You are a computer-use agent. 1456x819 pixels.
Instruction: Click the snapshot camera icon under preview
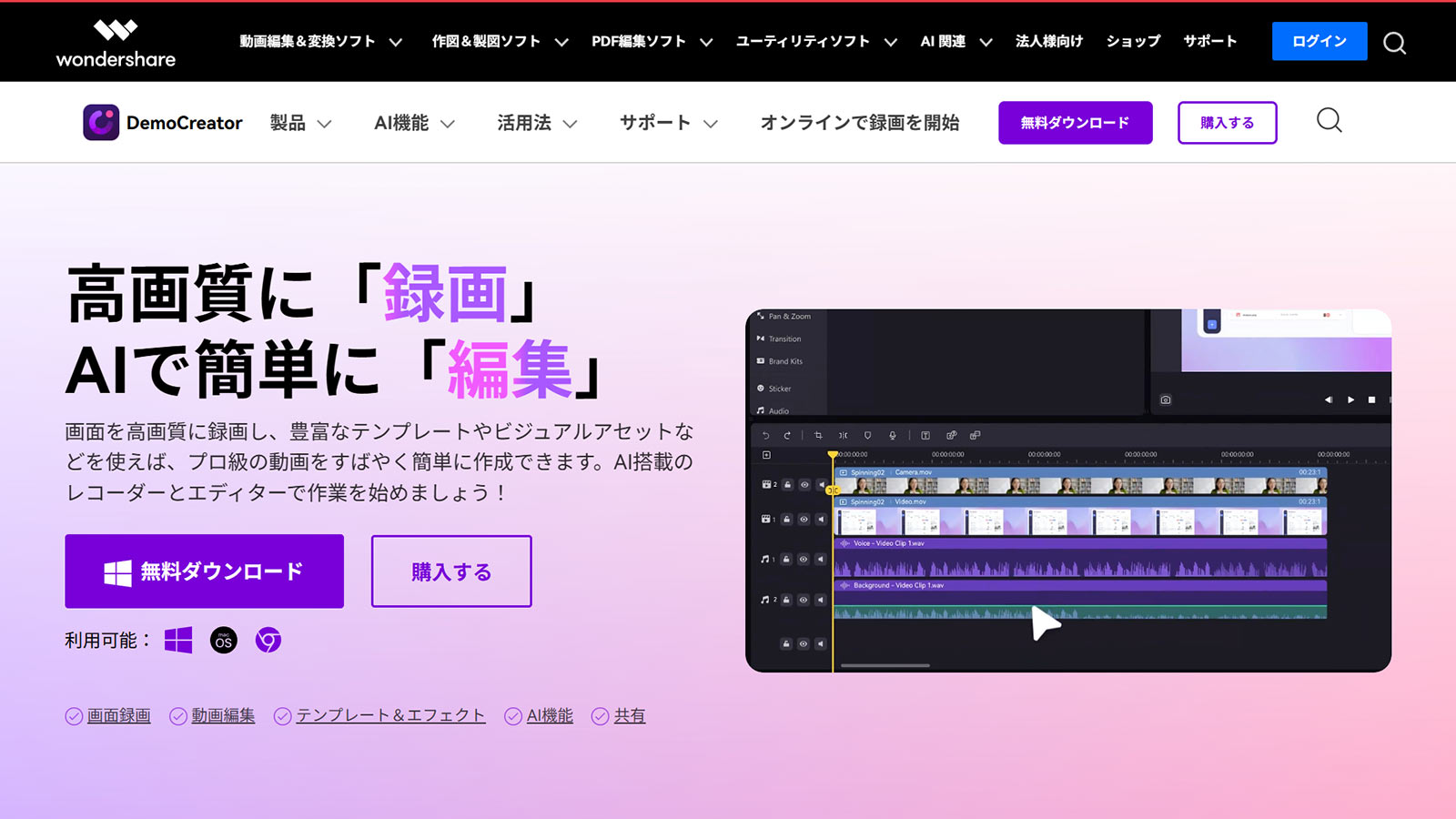1166,399
